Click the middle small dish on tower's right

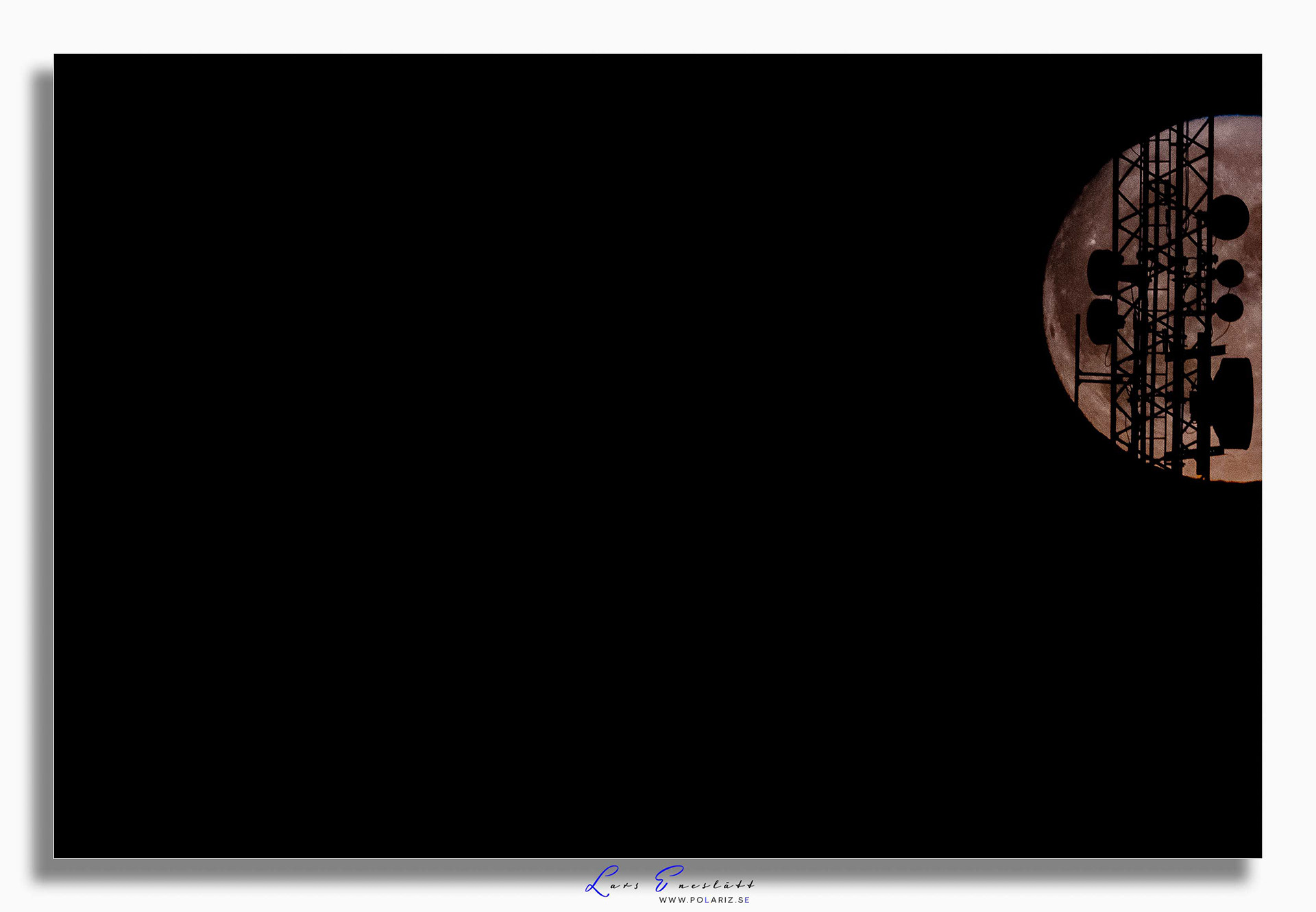point(1230,273)
